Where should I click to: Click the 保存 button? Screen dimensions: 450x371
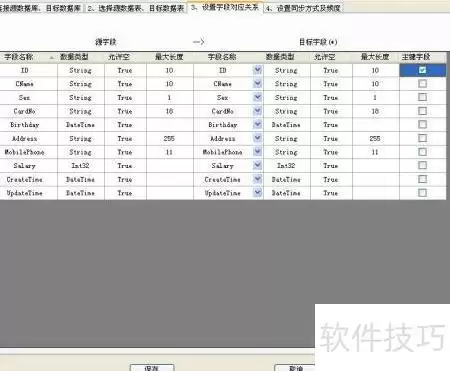(152, 367)
